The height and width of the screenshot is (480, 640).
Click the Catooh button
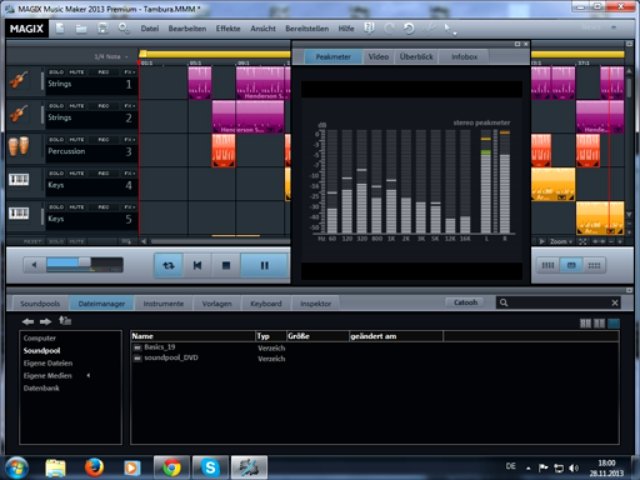point(466,302)
